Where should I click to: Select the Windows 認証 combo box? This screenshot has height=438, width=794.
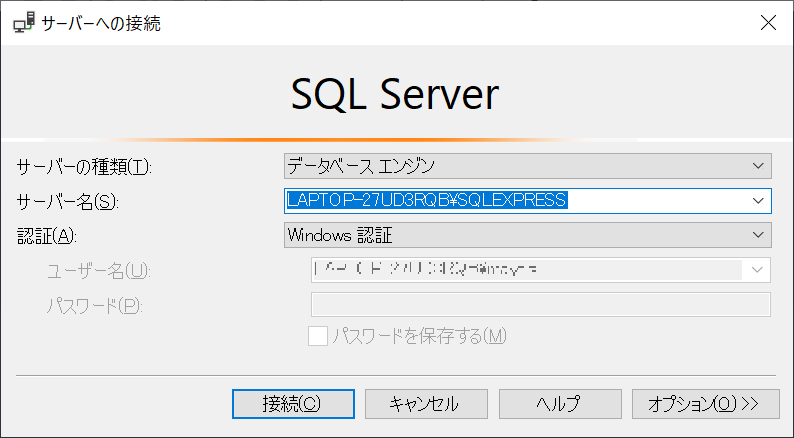(528, 235)
